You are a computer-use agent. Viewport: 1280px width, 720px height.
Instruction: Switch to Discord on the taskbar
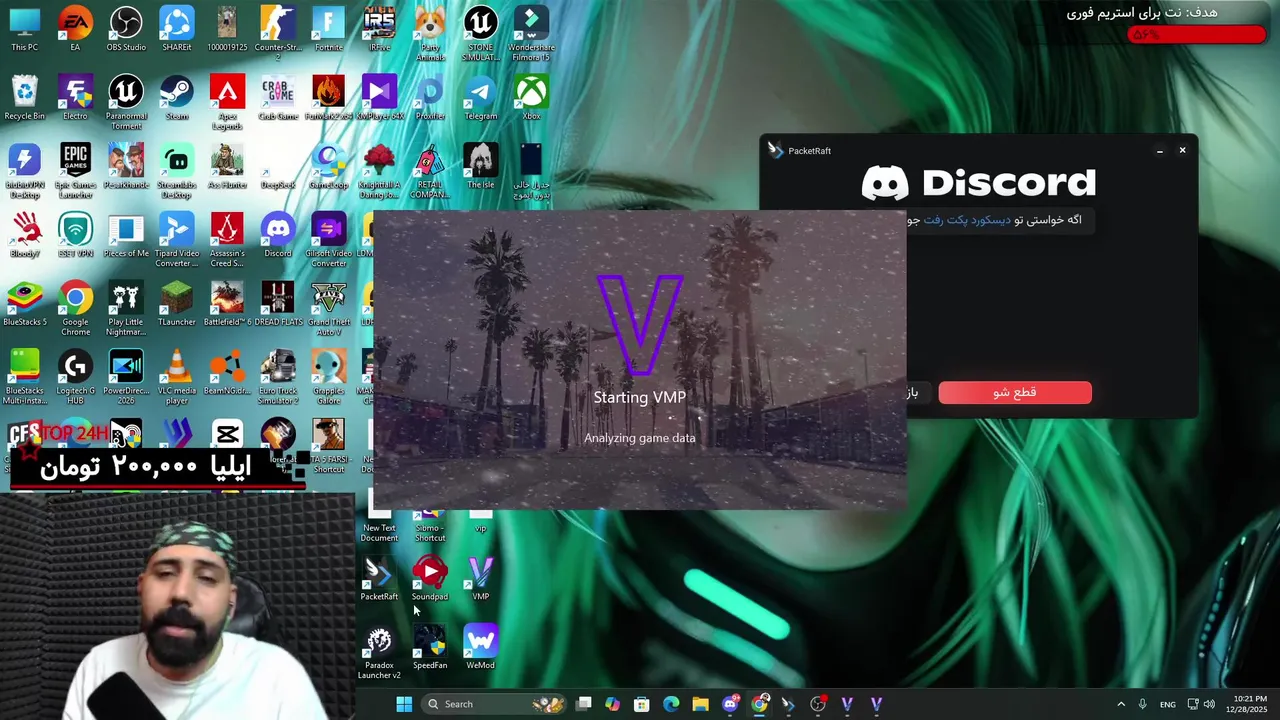pyautogui.click(x=730, y=704)
